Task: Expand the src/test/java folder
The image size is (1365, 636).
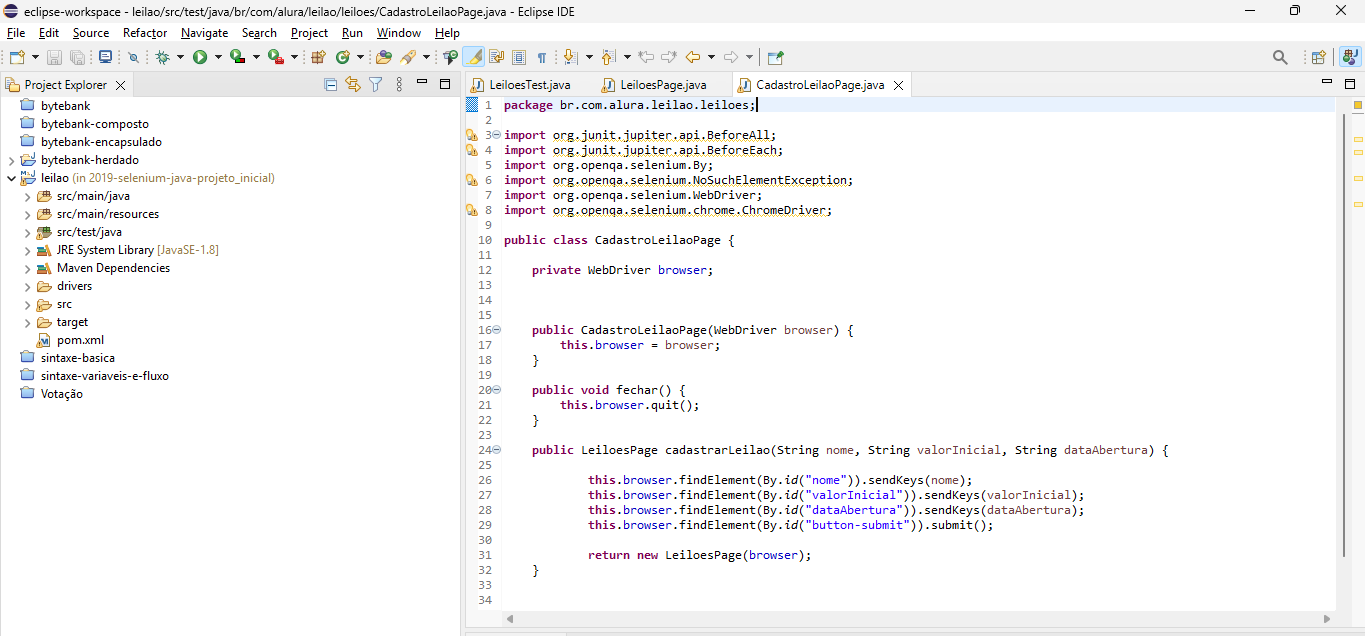Action: coord(27,232)
